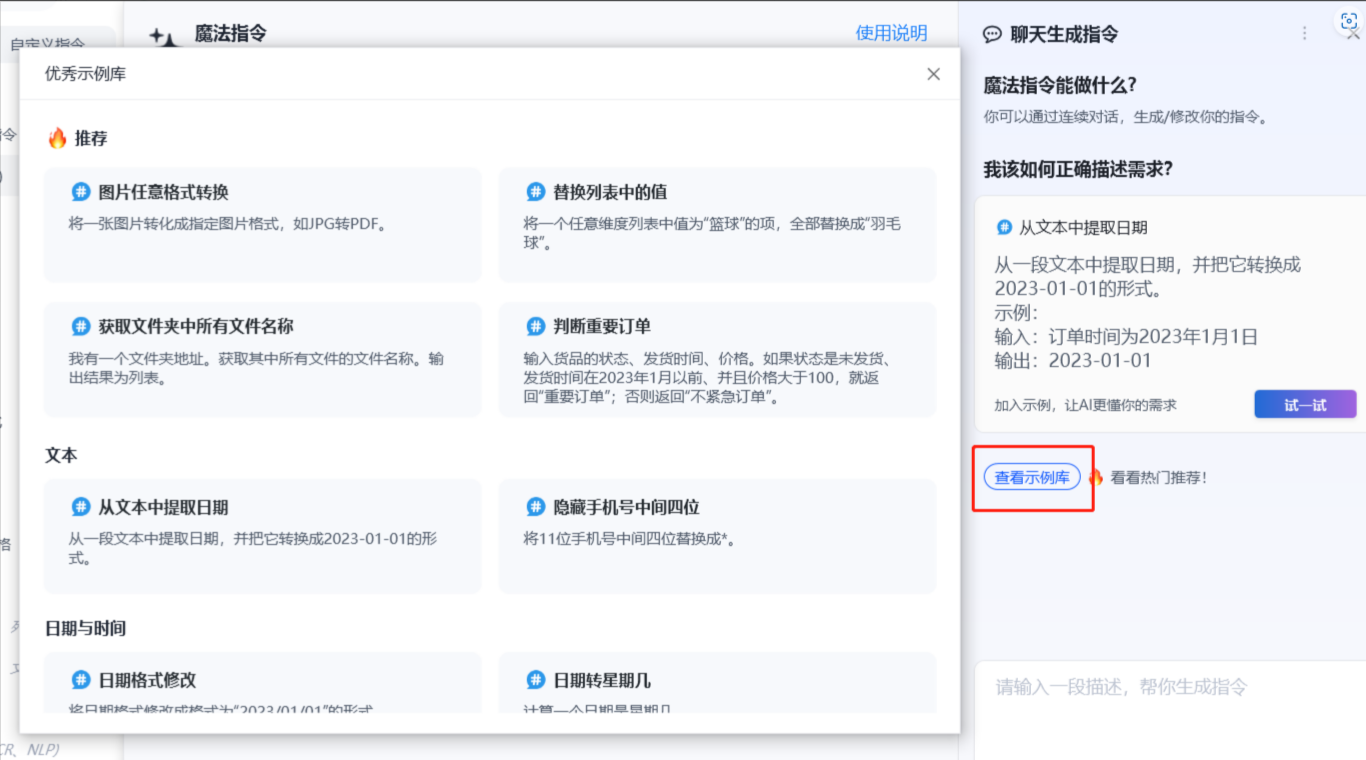Click the 判断重要订单 hash icon
Screen dimensions: 1366x760
536,327
